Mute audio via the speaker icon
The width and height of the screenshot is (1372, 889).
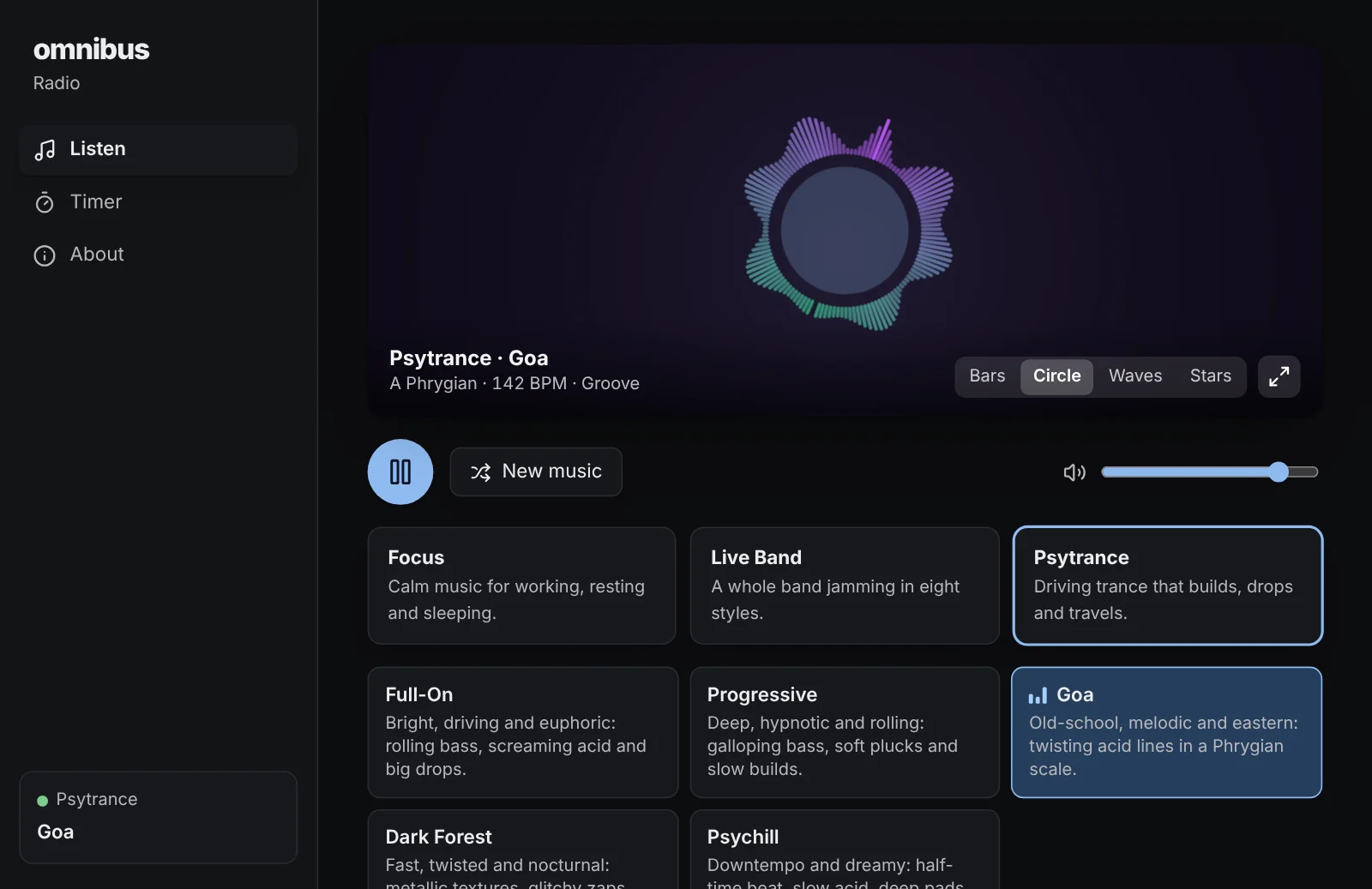coord(1074,472)
